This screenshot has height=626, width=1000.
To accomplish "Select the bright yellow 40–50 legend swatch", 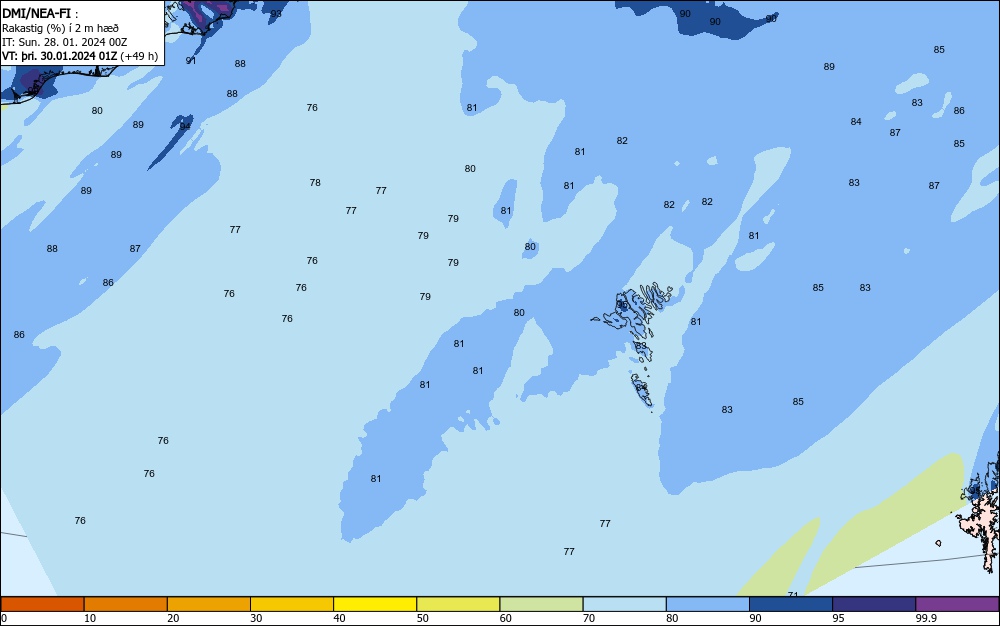I will click(x=375, y=604).
